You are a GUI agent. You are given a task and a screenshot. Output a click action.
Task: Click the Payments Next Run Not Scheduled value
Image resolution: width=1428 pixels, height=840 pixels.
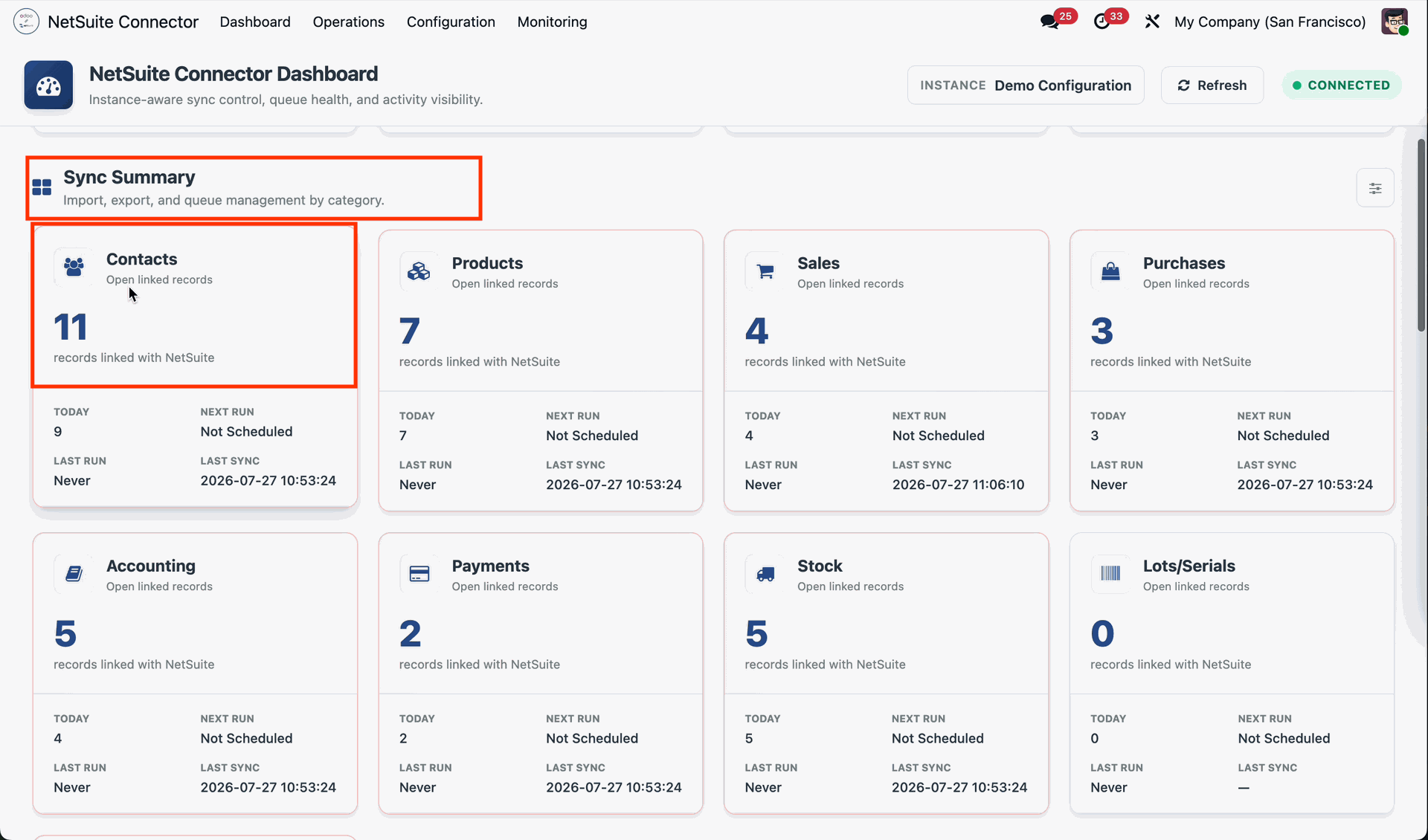click(592, 738)
